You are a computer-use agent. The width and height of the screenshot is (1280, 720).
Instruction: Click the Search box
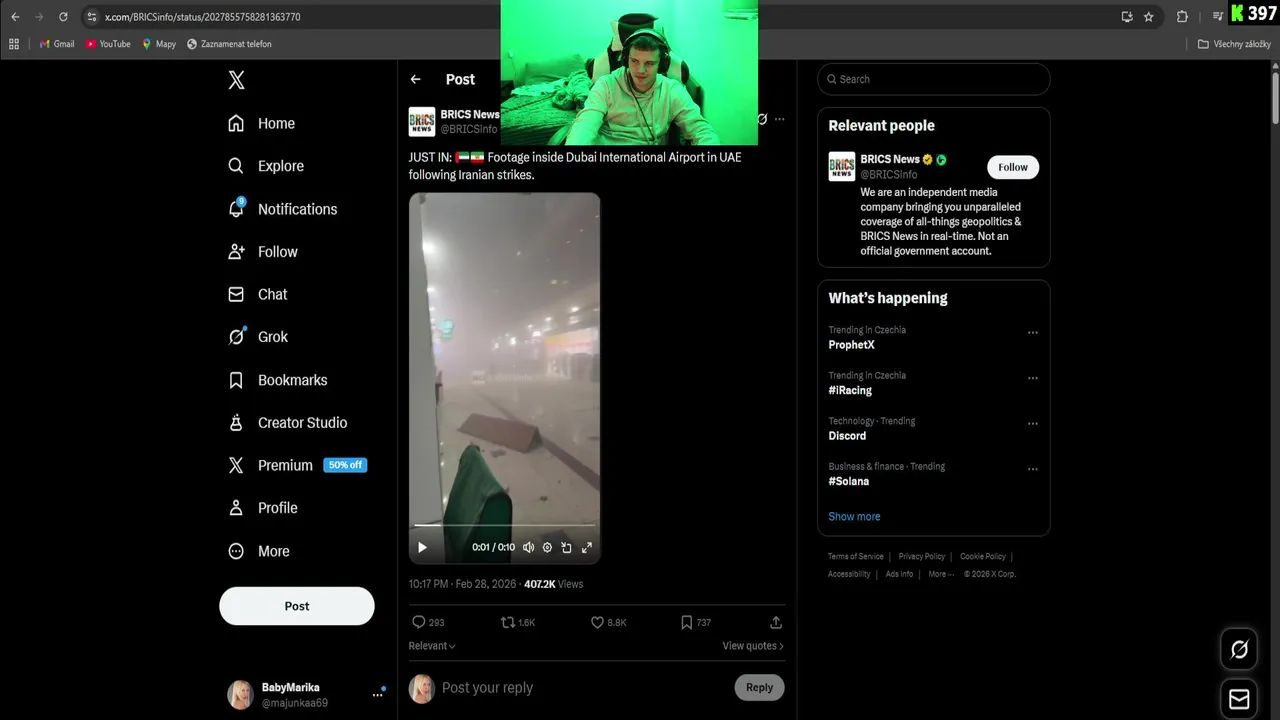(934, 79)
